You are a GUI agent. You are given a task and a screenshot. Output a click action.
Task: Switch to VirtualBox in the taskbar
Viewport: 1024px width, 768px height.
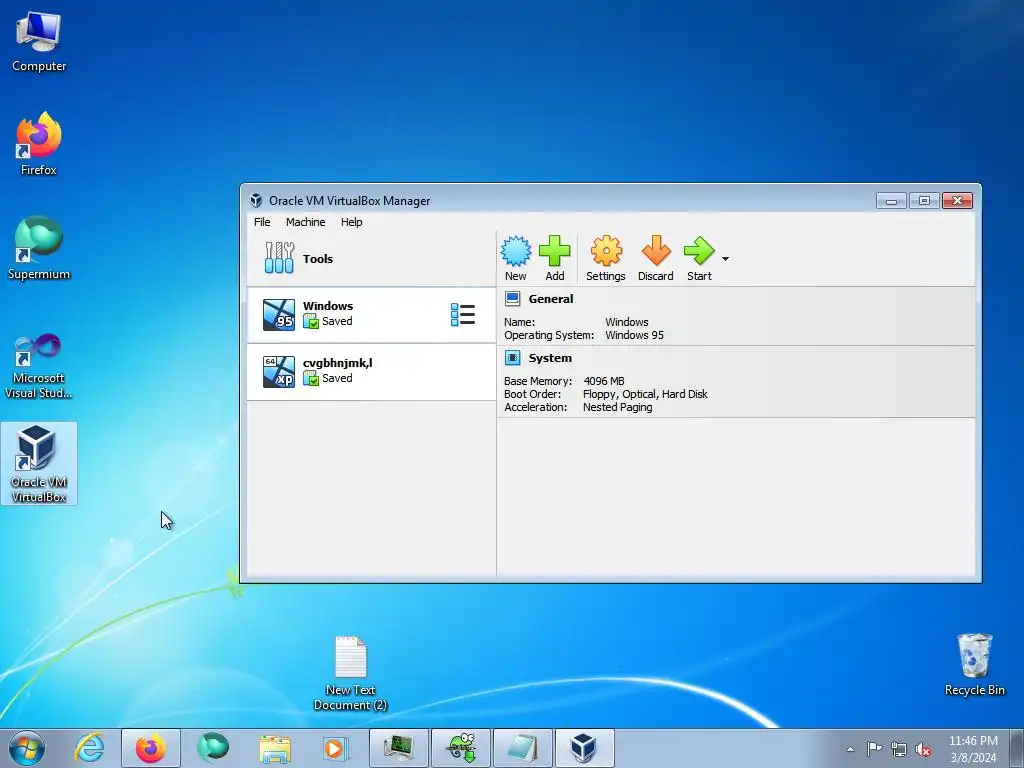point(584,748)
